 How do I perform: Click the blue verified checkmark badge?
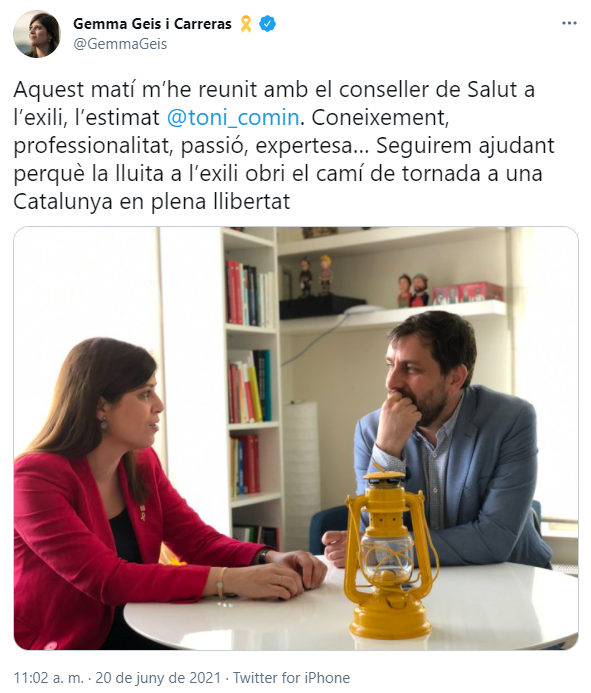[x=267, y=23]
